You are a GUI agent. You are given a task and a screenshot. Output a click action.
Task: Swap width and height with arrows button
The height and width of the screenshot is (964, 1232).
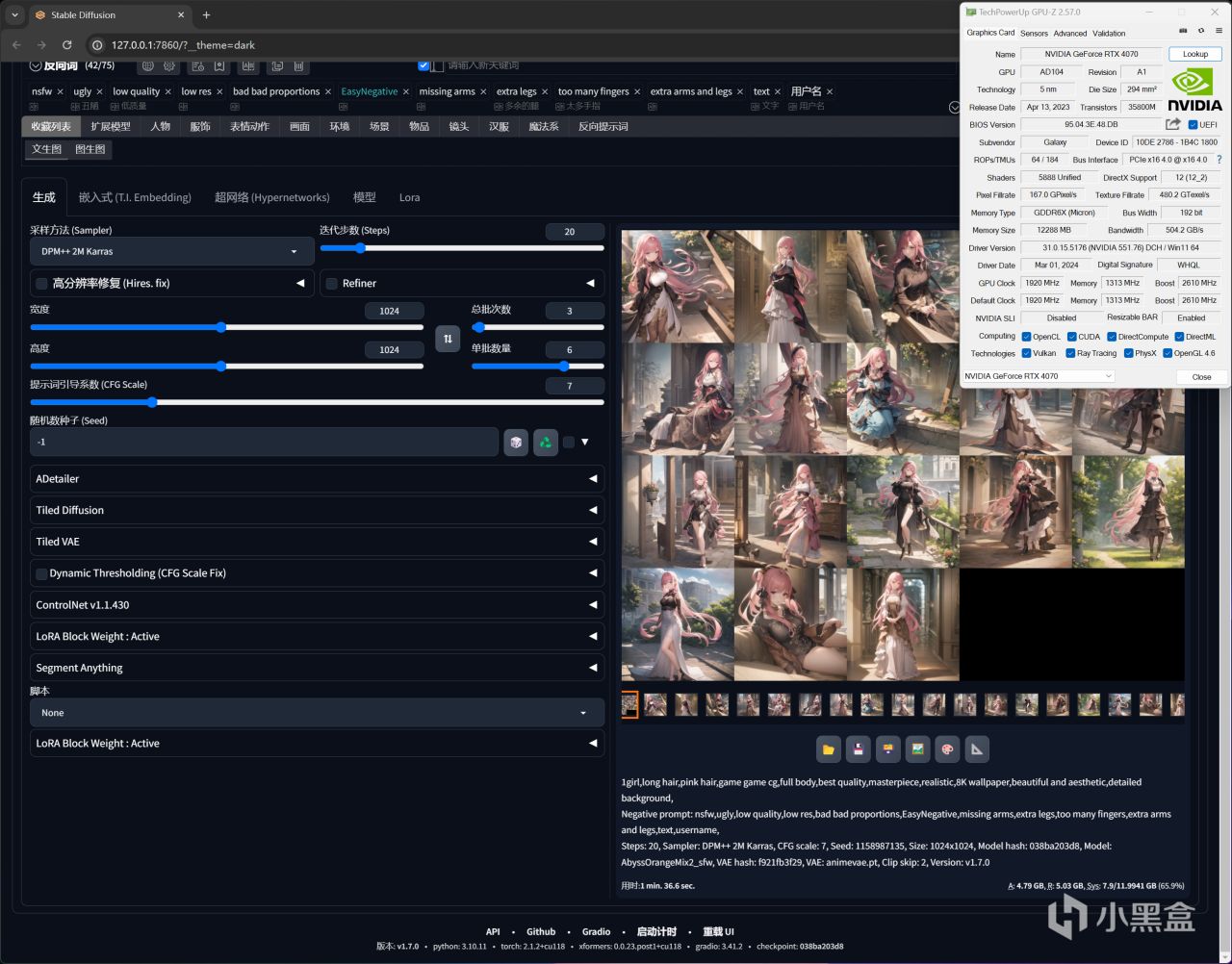(448, 339)
